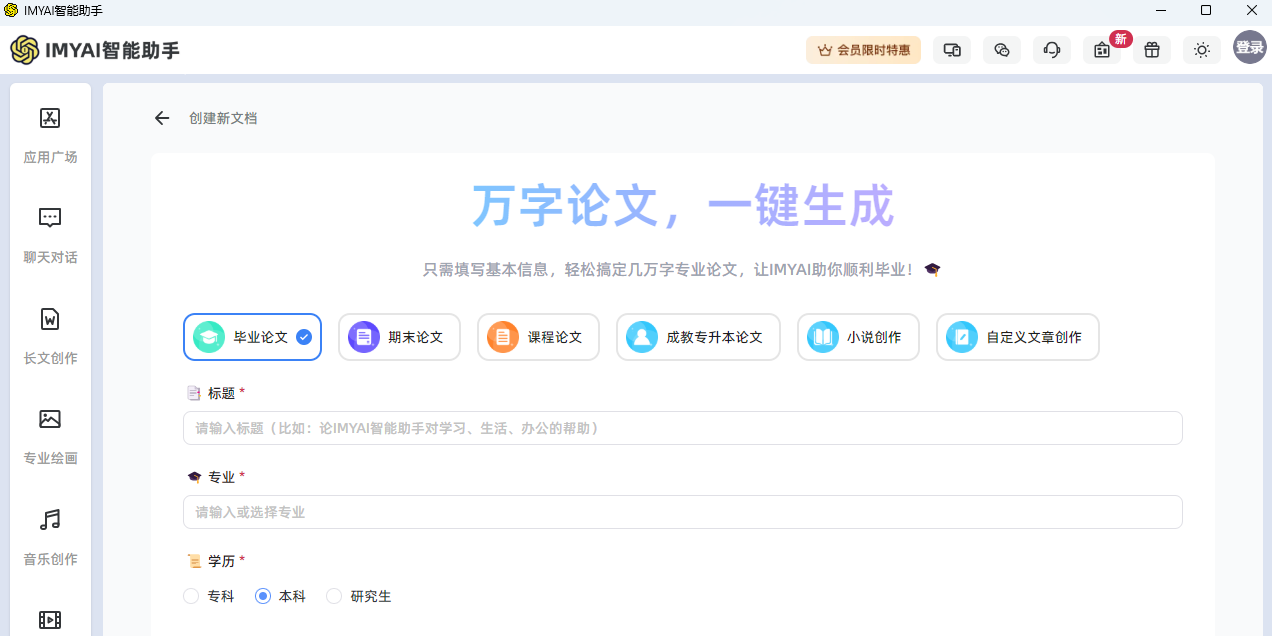Open the 应用广场 app plaza icon
The width and height of the screenshot is (1272, 636).
point(50,118)
